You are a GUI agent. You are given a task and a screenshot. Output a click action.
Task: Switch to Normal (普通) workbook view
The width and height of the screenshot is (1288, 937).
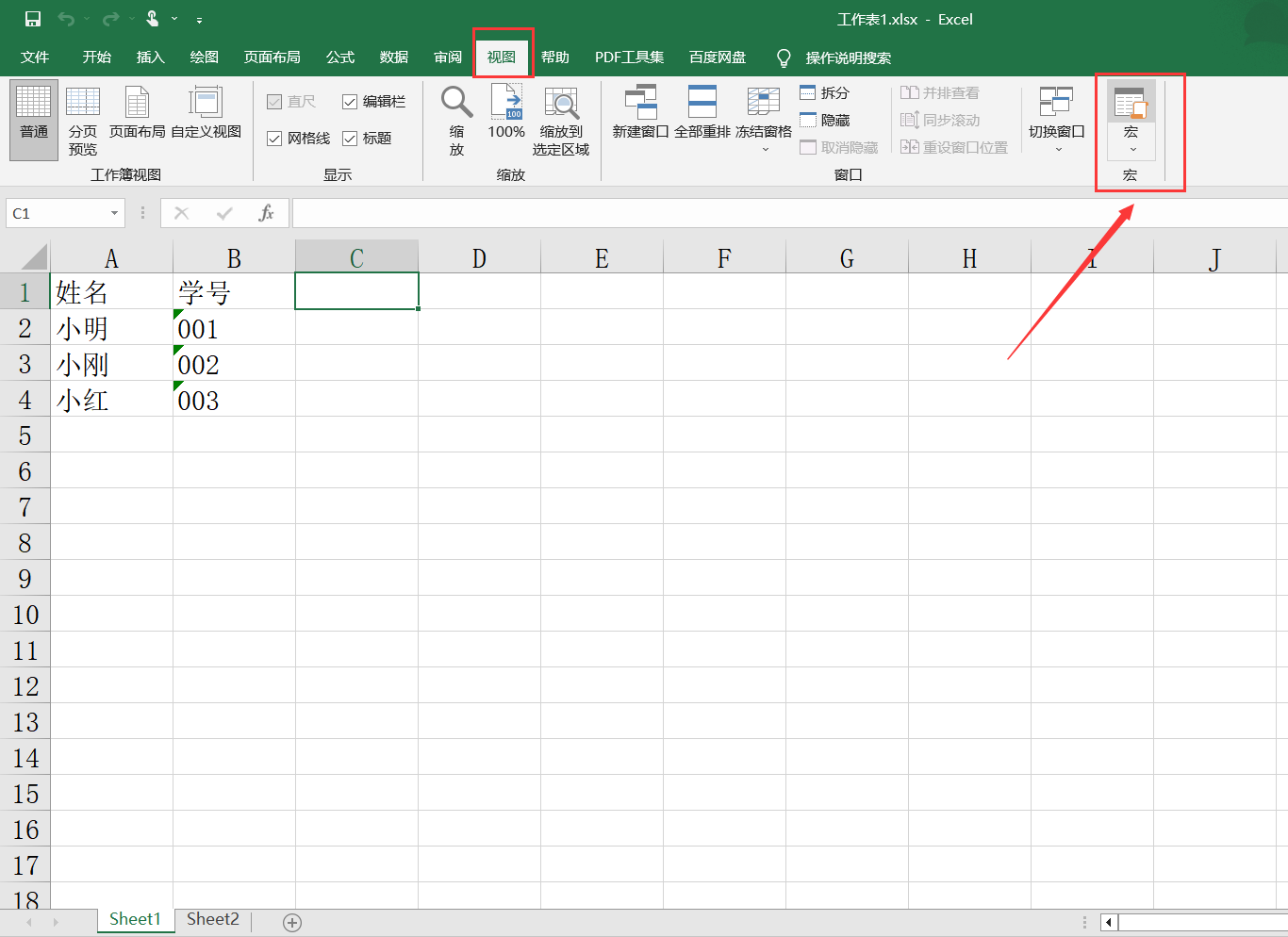tap(34, 120)
